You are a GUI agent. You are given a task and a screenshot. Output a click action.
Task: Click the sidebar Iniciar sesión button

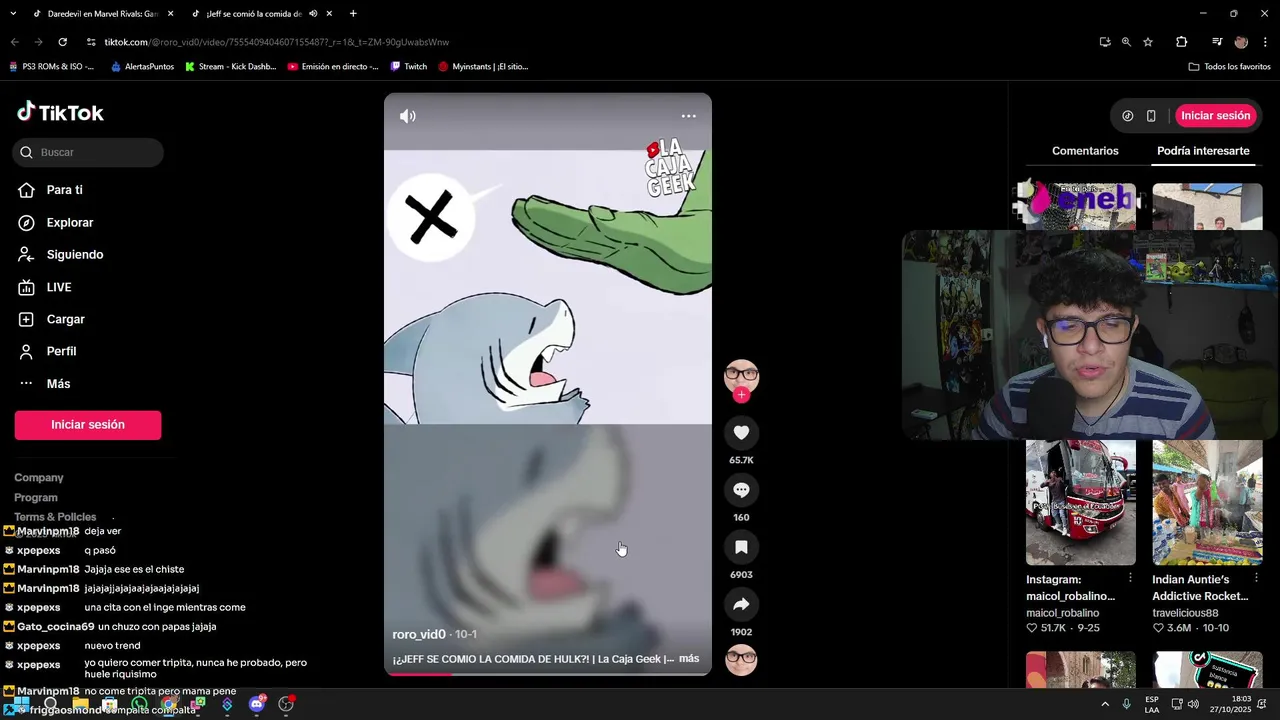[x=88, y=425]
